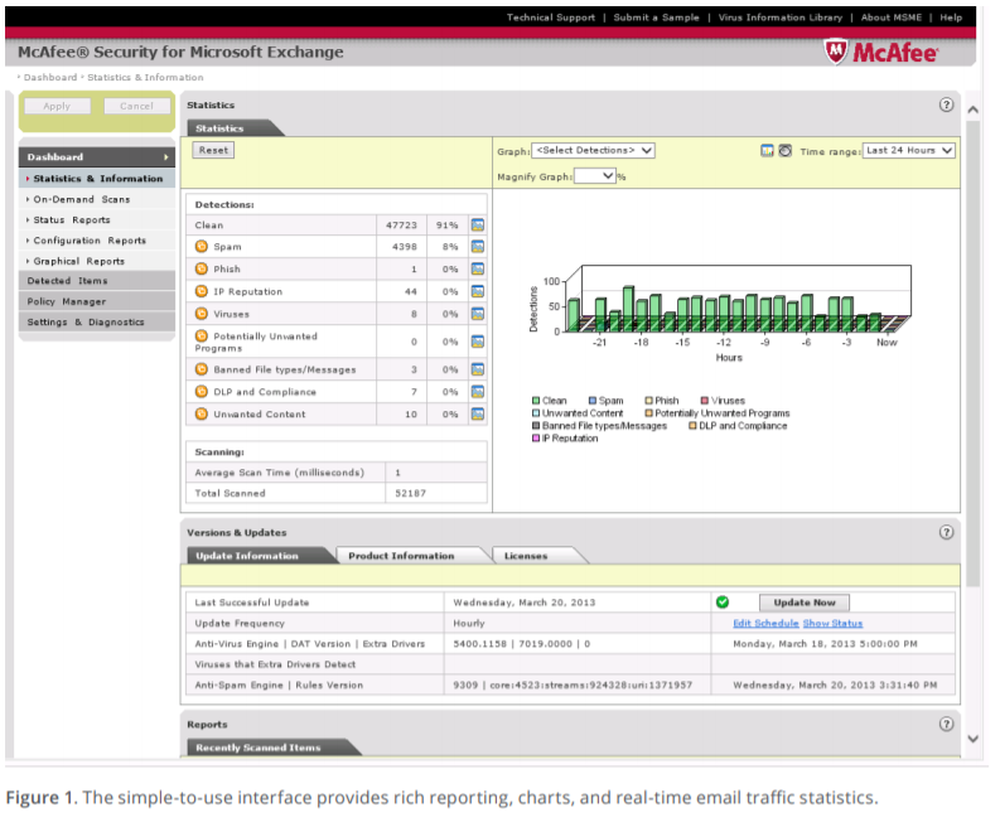Click the green update status checkmark

pos(723,602)
